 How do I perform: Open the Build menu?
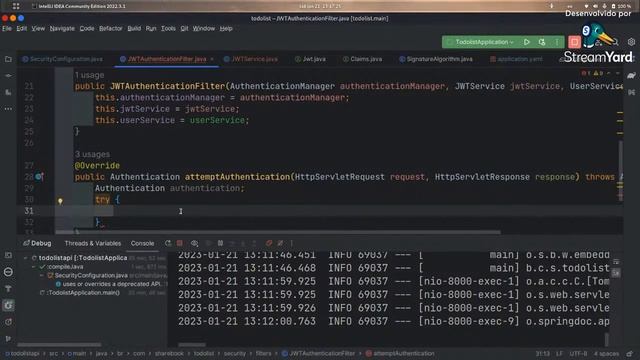[x=134, y=29]
